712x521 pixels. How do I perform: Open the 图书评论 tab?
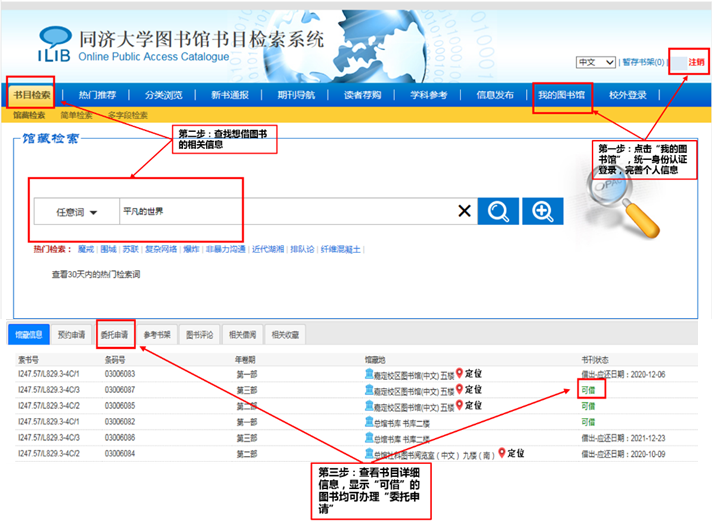coord(199,335)
